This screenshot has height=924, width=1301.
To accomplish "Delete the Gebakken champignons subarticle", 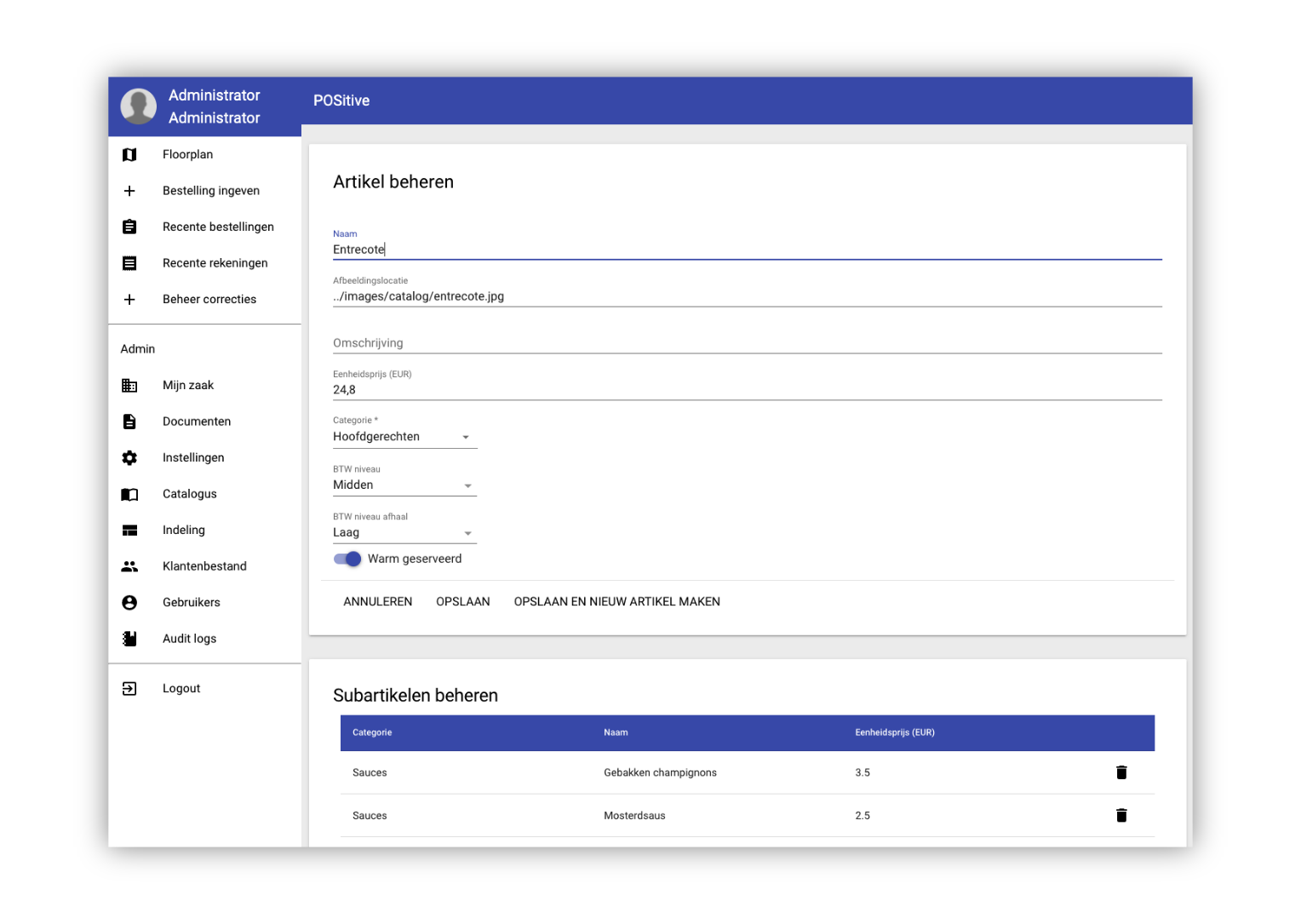I will click(1121, 772).
